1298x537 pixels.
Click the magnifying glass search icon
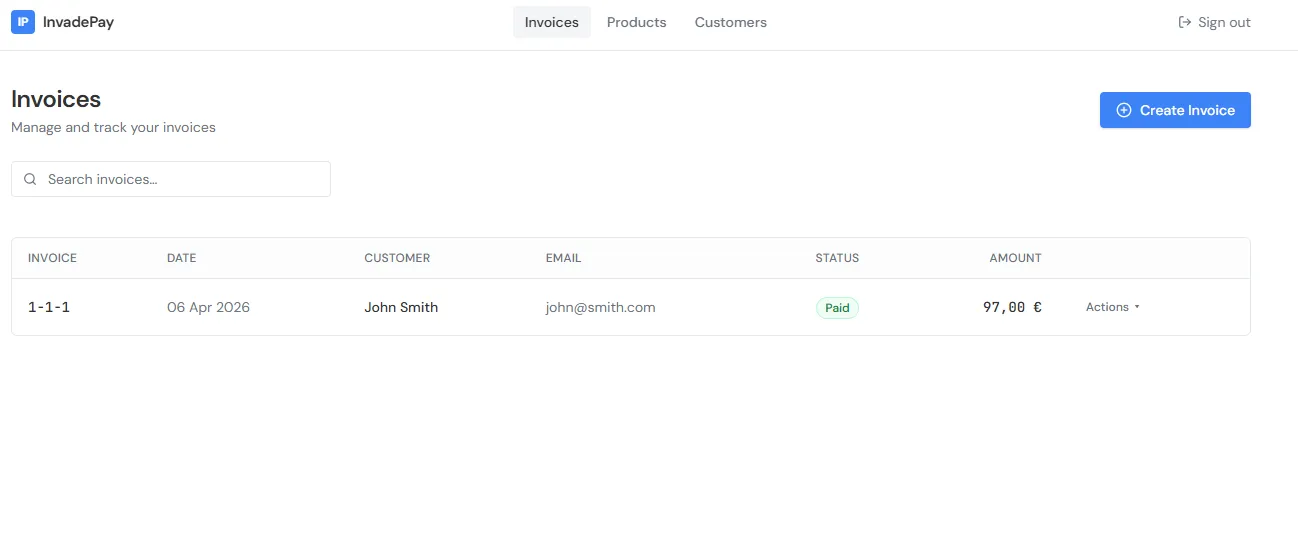click(x=30, y=179)
